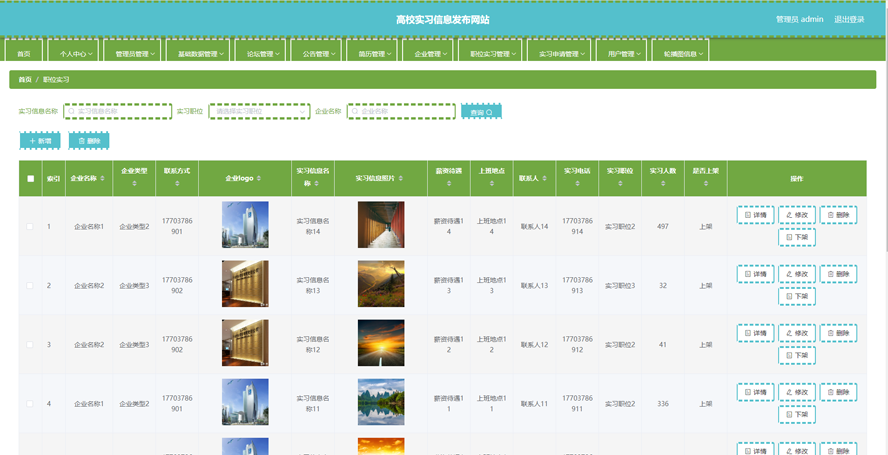This screenshot has width=888, height=455.
Task: Open sunset road image in row 3
Action: coord(381,343)
